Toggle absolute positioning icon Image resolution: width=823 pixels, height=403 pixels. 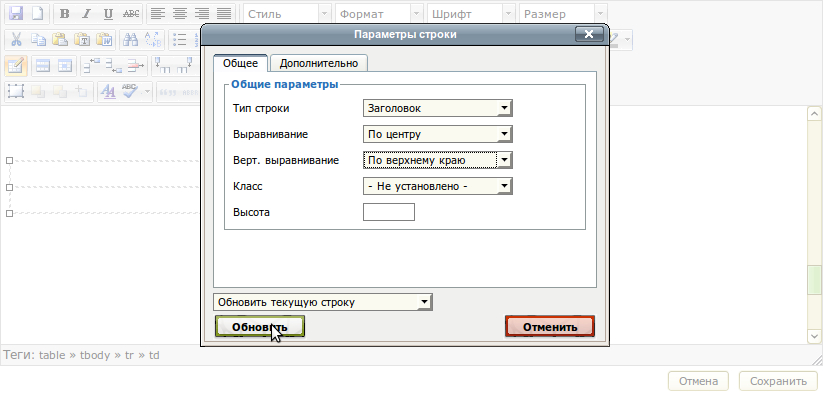point(82,91)
